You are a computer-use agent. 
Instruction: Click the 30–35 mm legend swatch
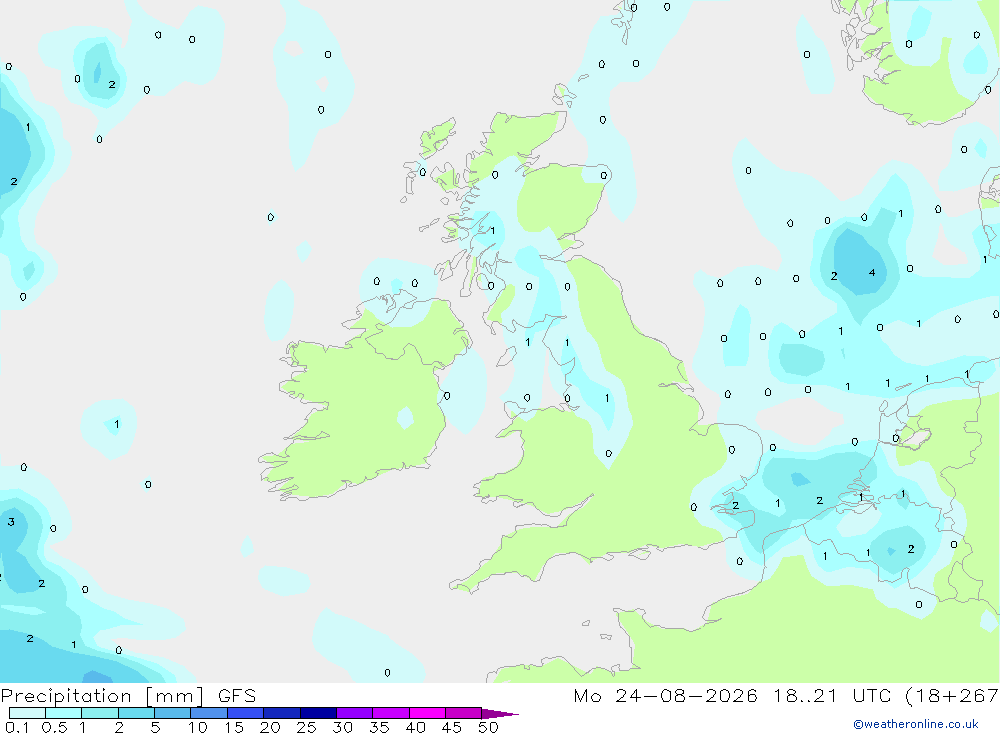pos(355,713)
